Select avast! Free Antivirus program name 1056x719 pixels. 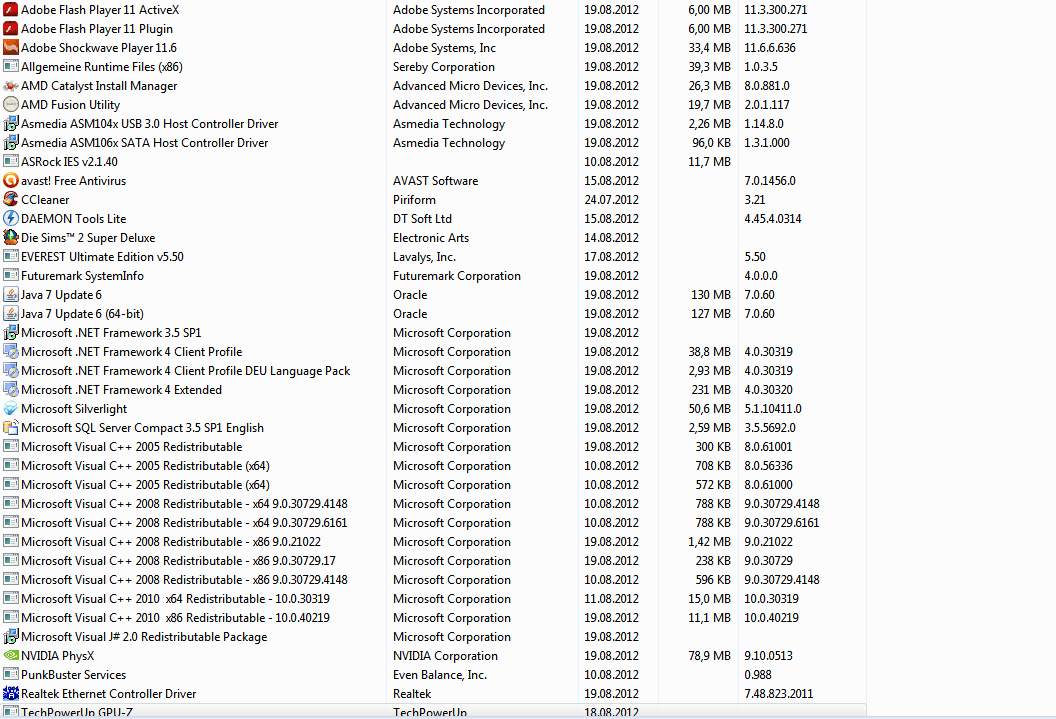pos(73,180)
